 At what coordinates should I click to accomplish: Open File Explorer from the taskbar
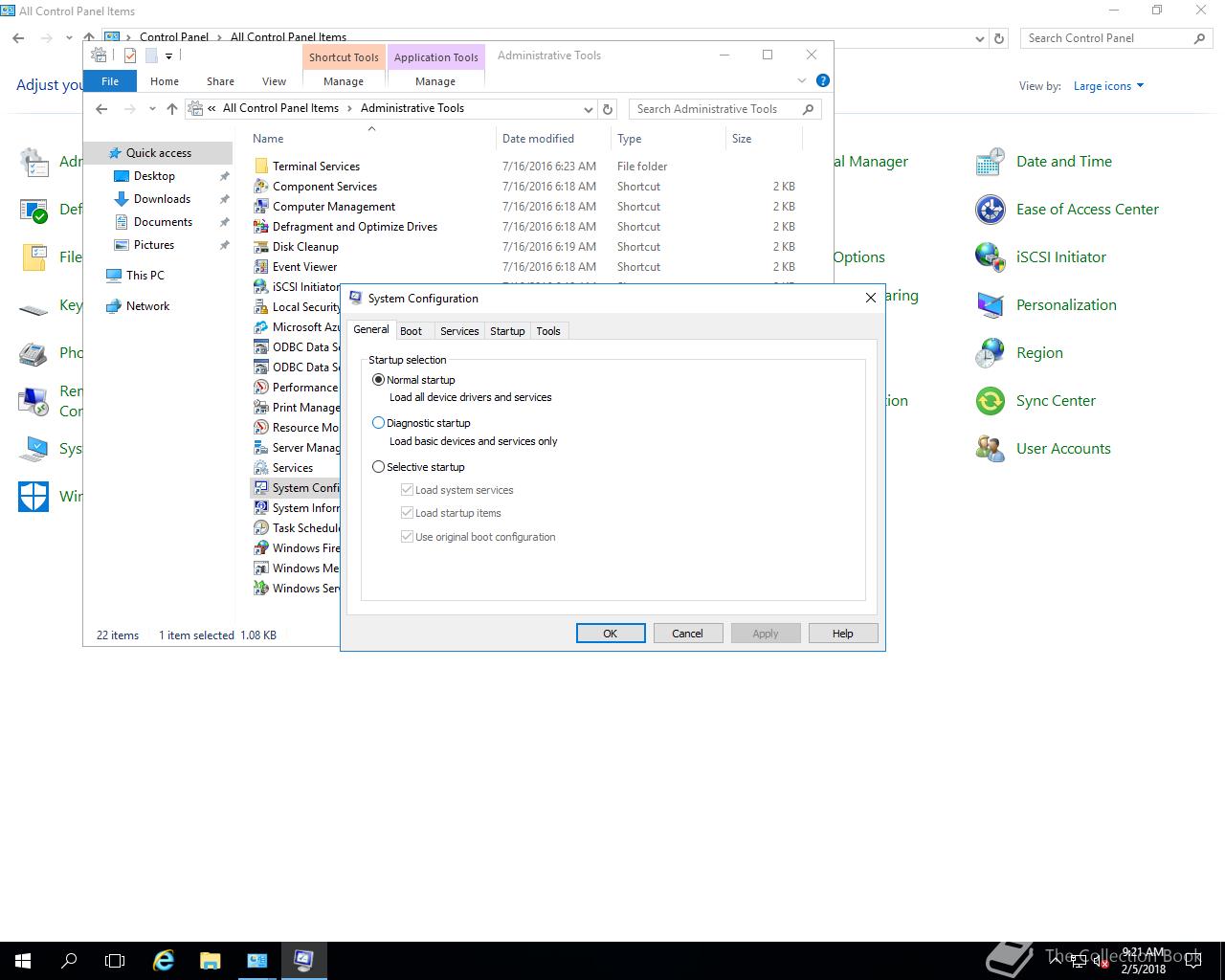(x=210, y=960)
